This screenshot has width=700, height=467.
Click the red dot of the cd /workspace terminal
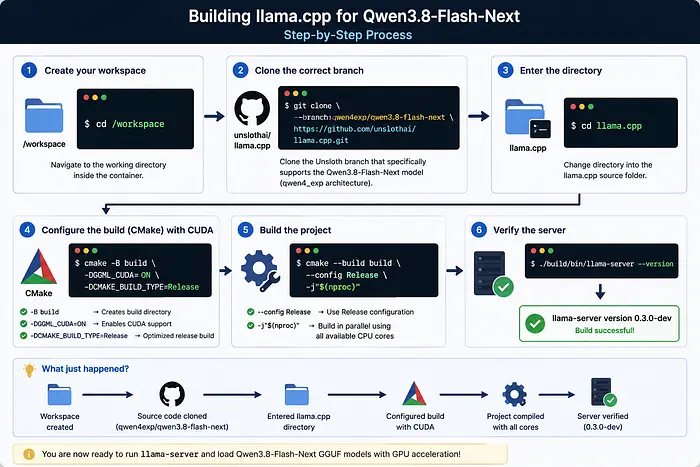click(x=86, y=97)
